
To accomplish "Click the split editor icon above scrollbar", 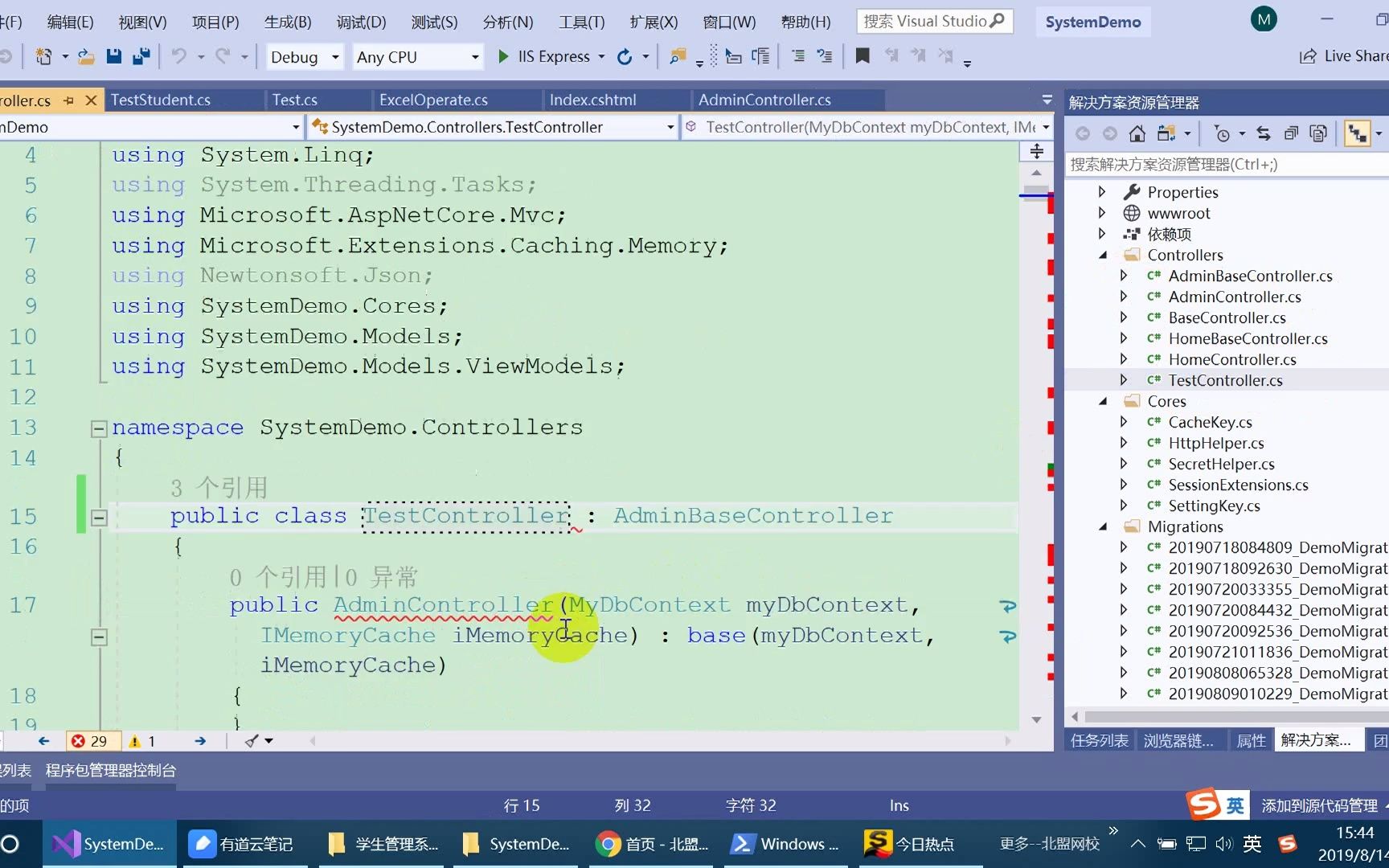I will (x=1037, y=151).
